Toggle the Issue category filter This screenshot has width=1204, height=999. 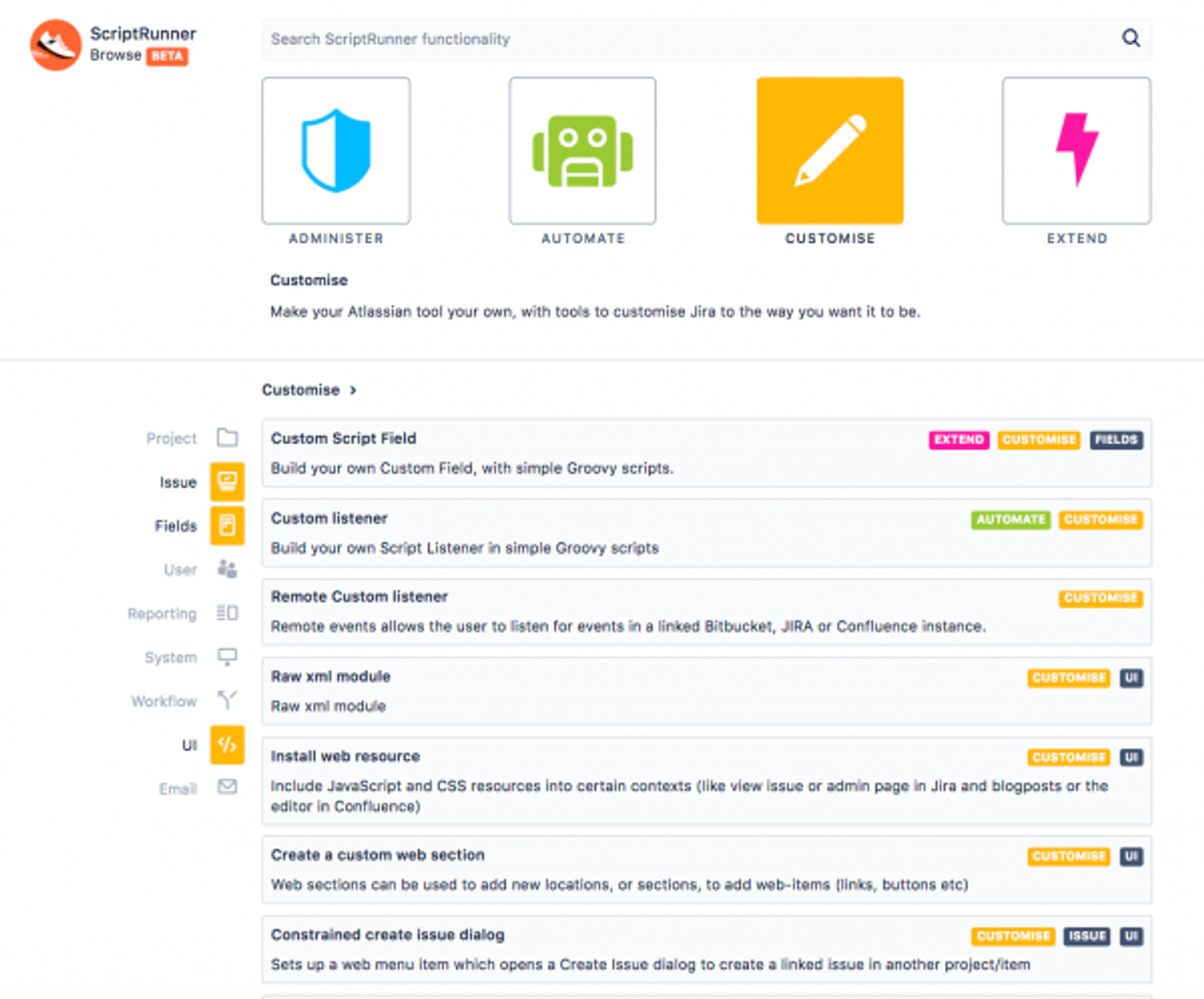click(x=227, y=481)
